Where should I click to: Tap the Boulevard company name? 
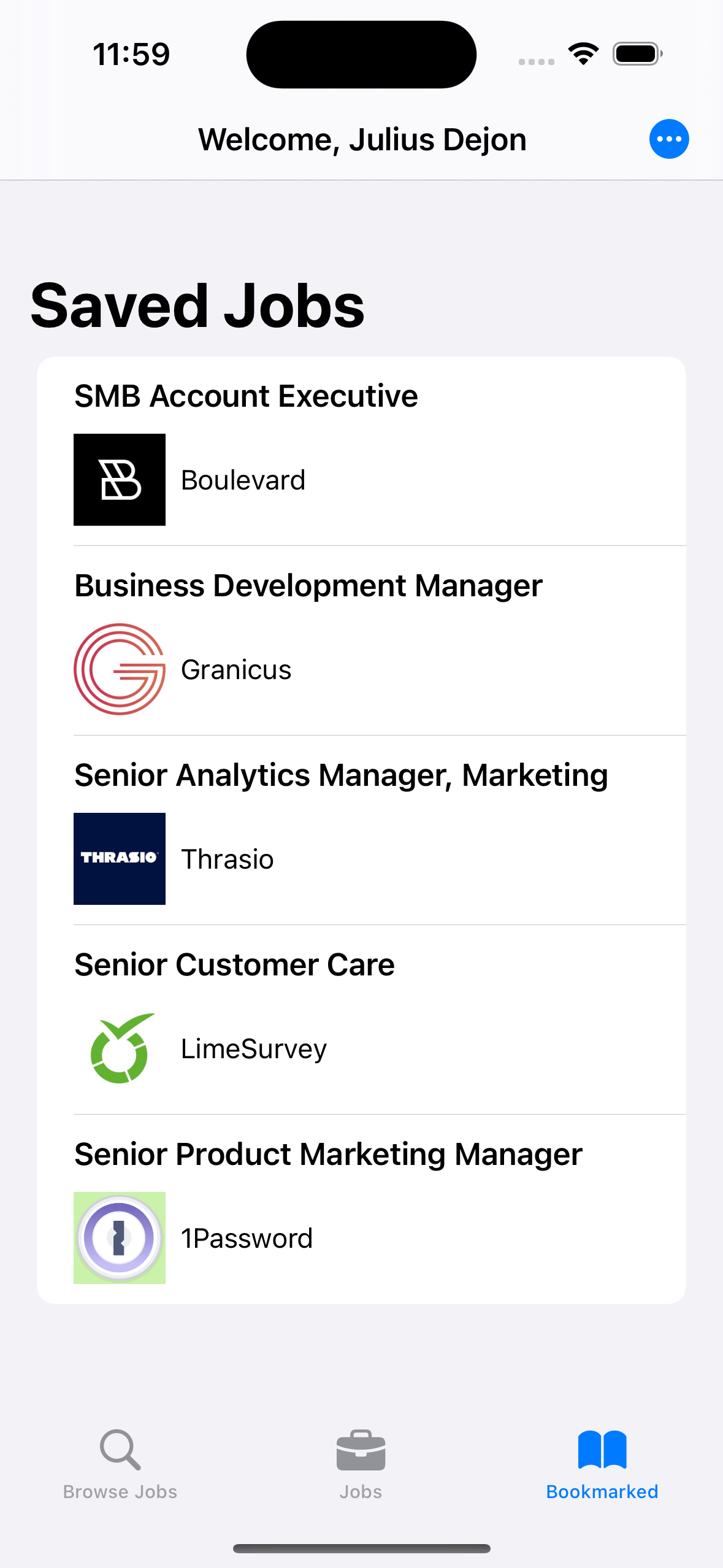(x=243, y=480)
